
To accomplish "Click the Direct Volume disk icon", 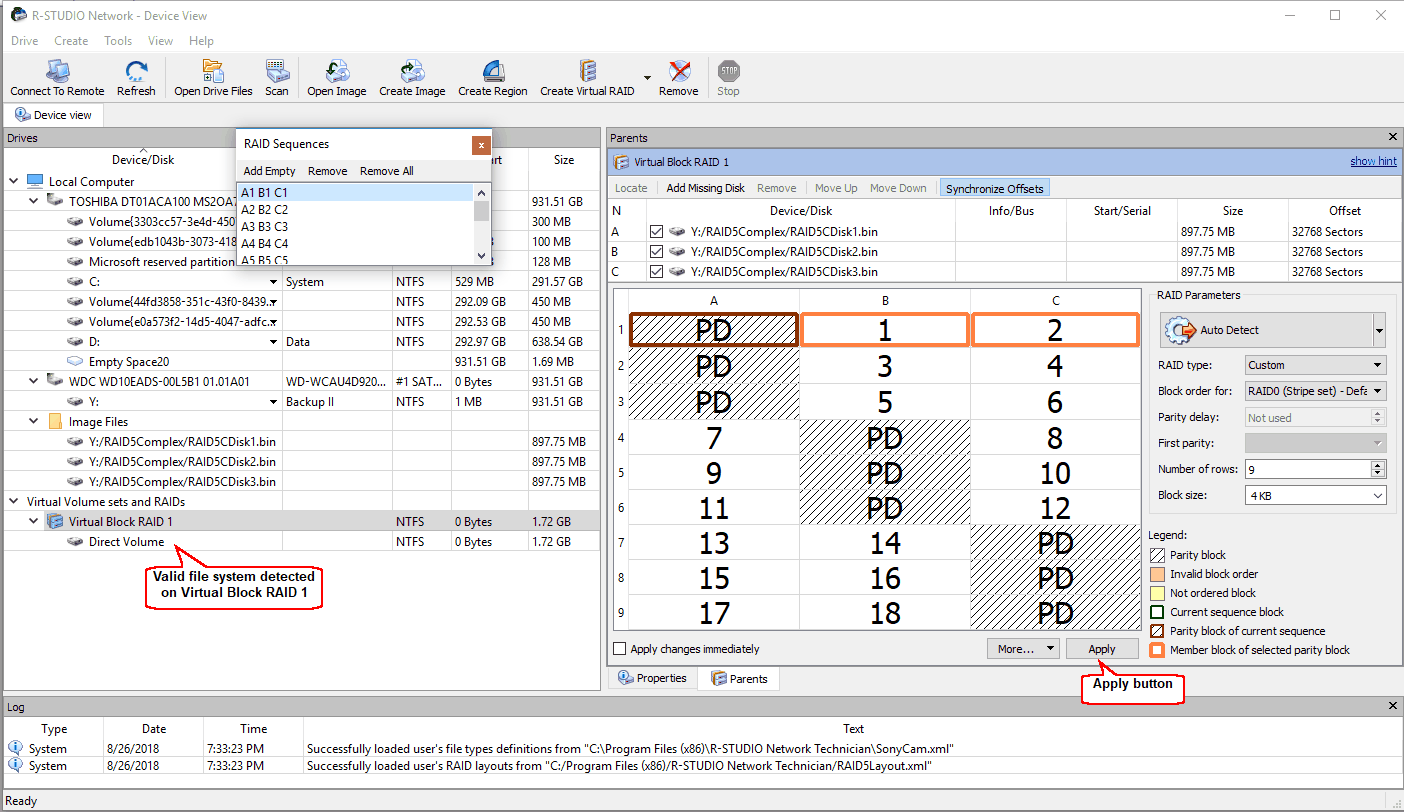I will [x=75, y=542].
